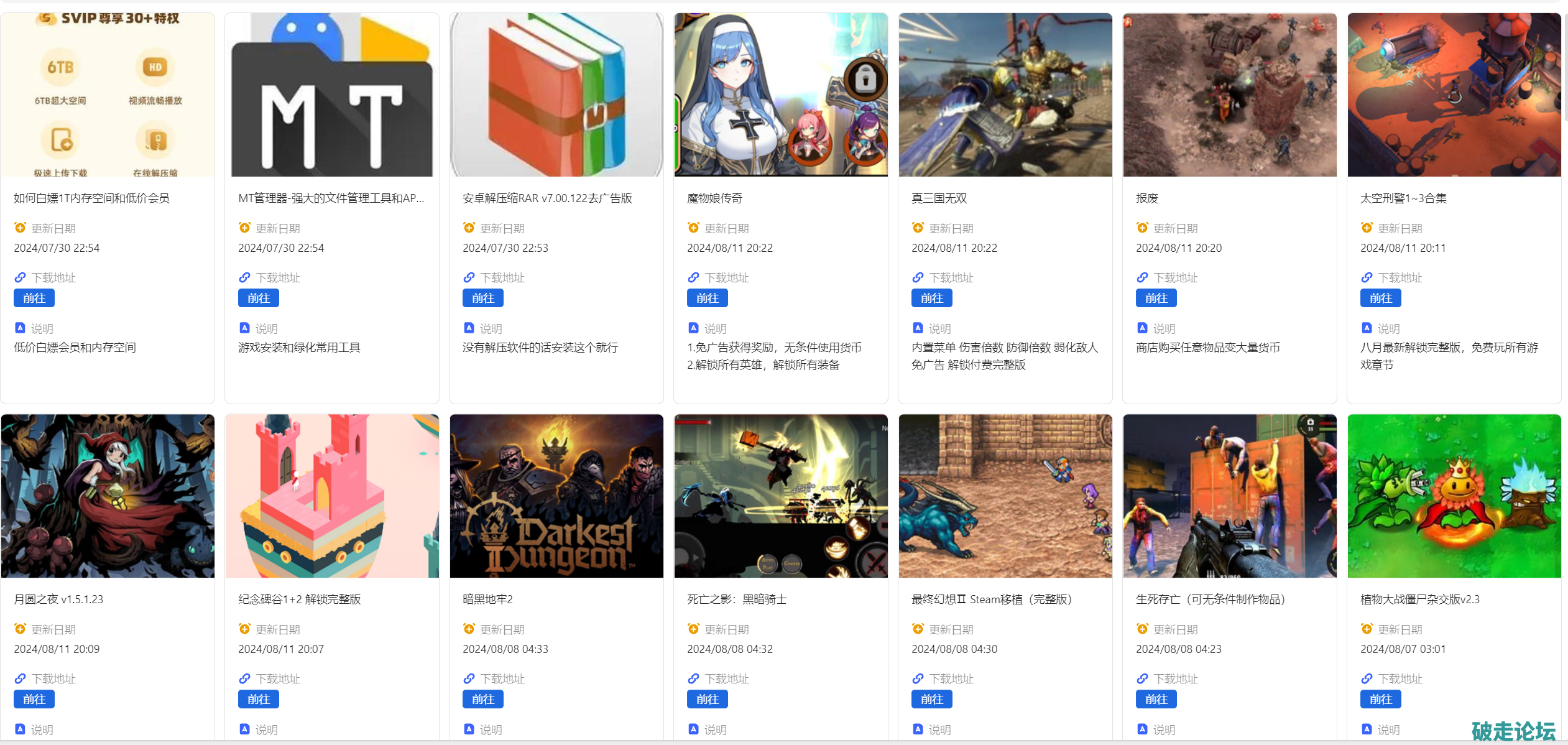This screenshot has width=1568, height=745.
Task: Open the Darkest Dungeon cover image
Action: (x=556, y=496)
